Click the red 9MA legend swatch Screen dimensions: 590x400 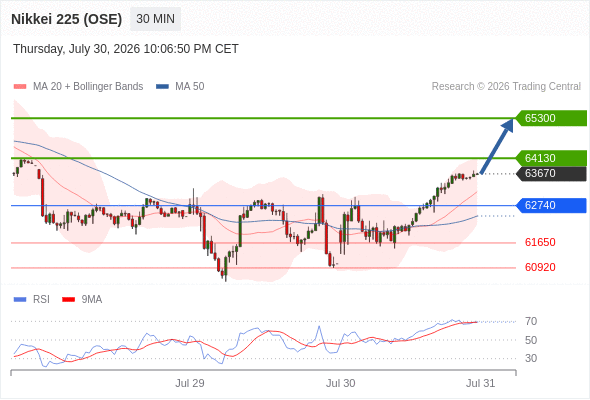click(x=68, y=300)
